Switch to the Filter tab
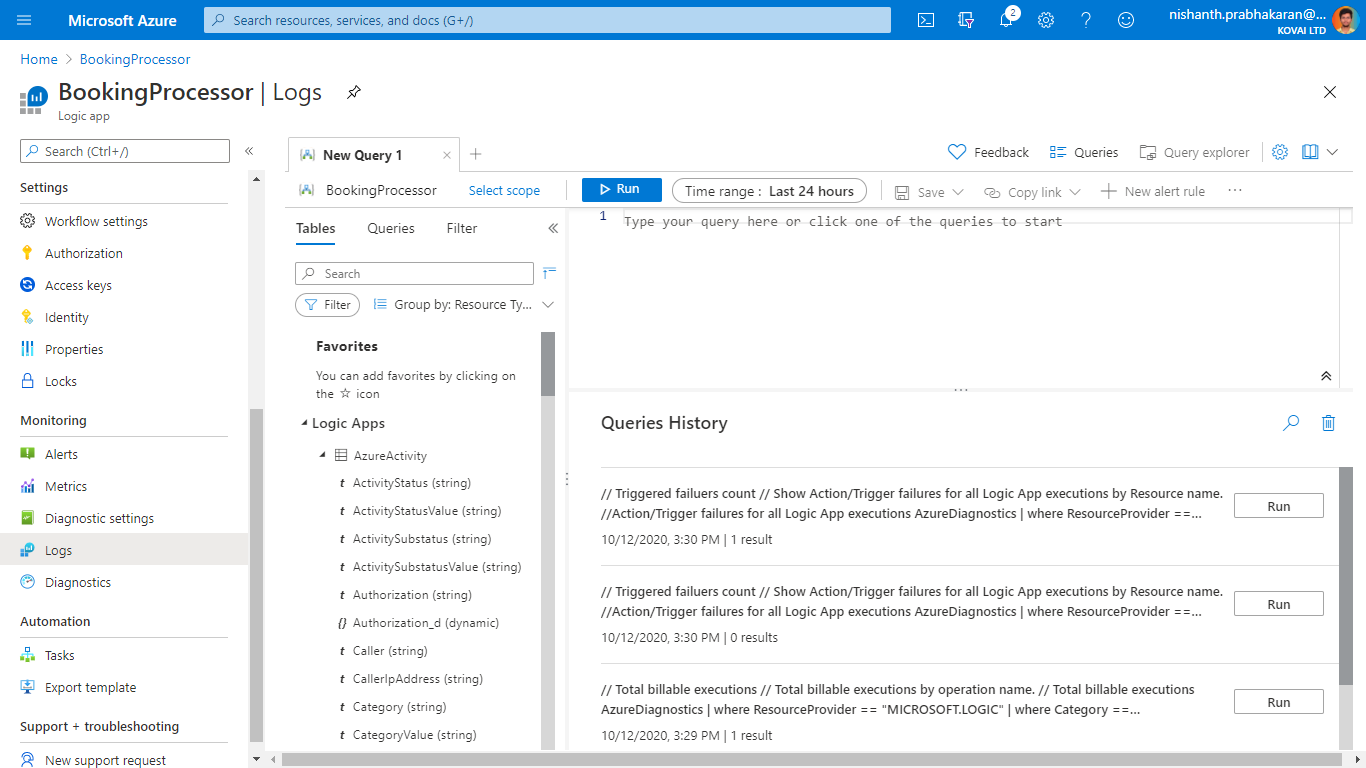Screen dimensions: 1366x768 (462, 228)
